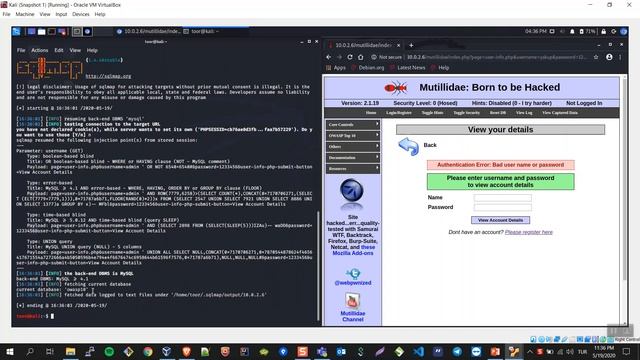640x360 pixels.
Task: Expand Core Controls side menu
Action: [353, 124]
